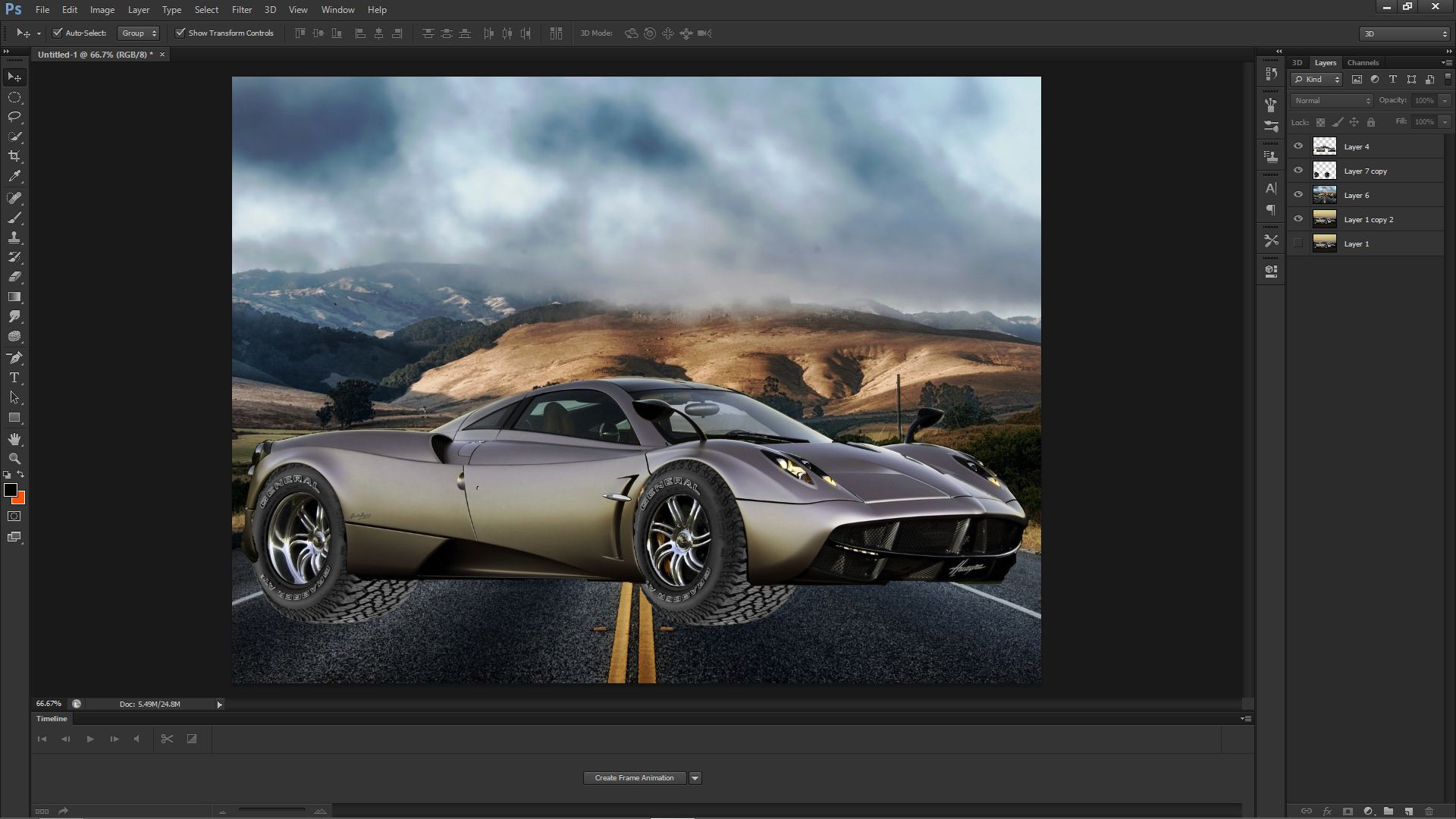
Task: Open status bar info arrow
Action: 220,704
